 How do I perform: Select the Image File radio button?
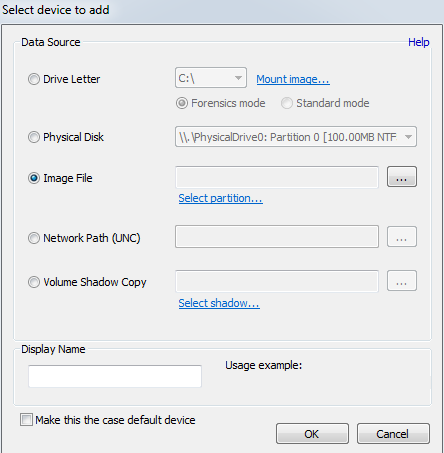pos(34,178)
